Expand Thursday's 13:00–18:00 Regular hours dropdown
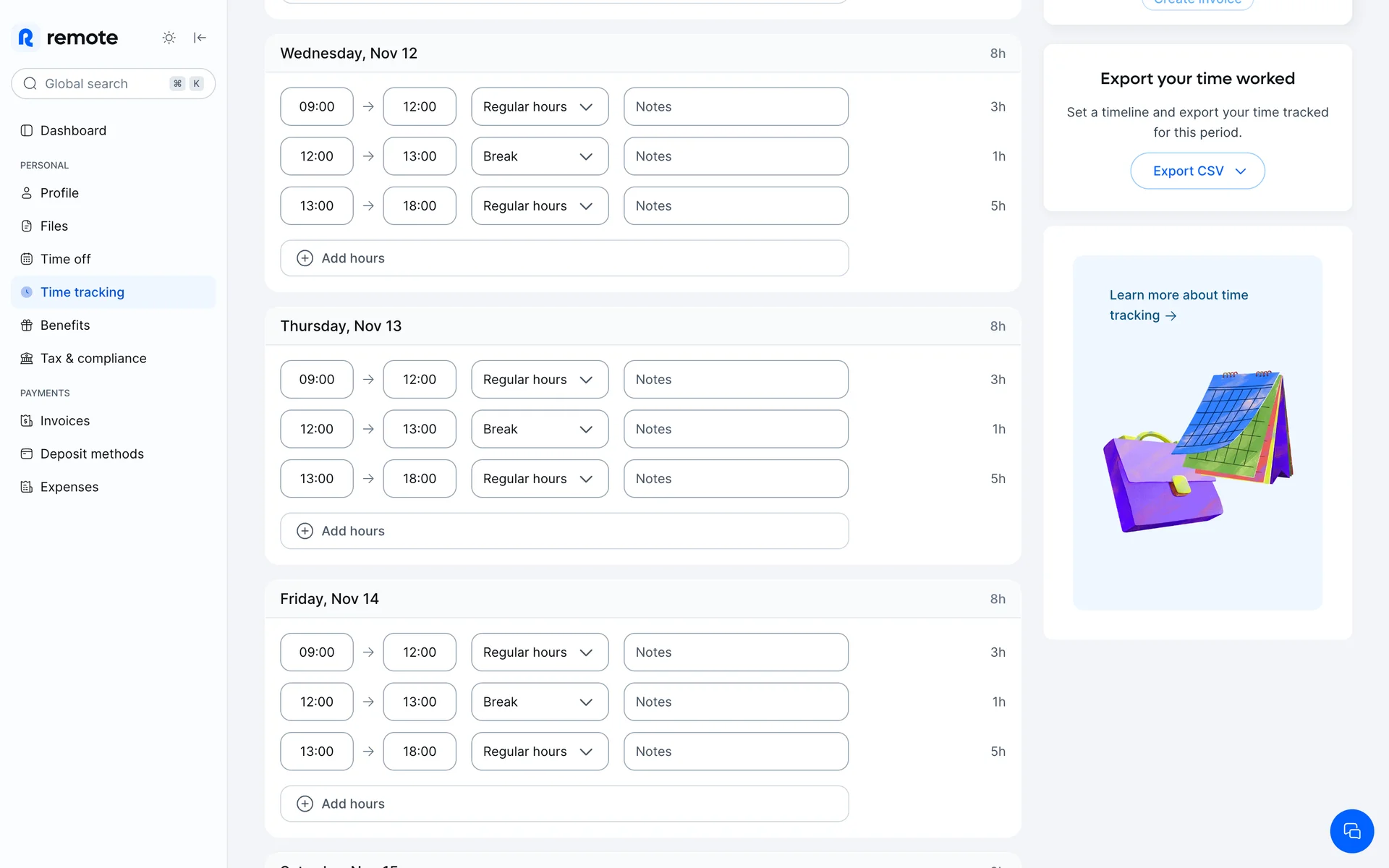Image resolution: width=1389 pixels, height=868 pixels. 539,479
